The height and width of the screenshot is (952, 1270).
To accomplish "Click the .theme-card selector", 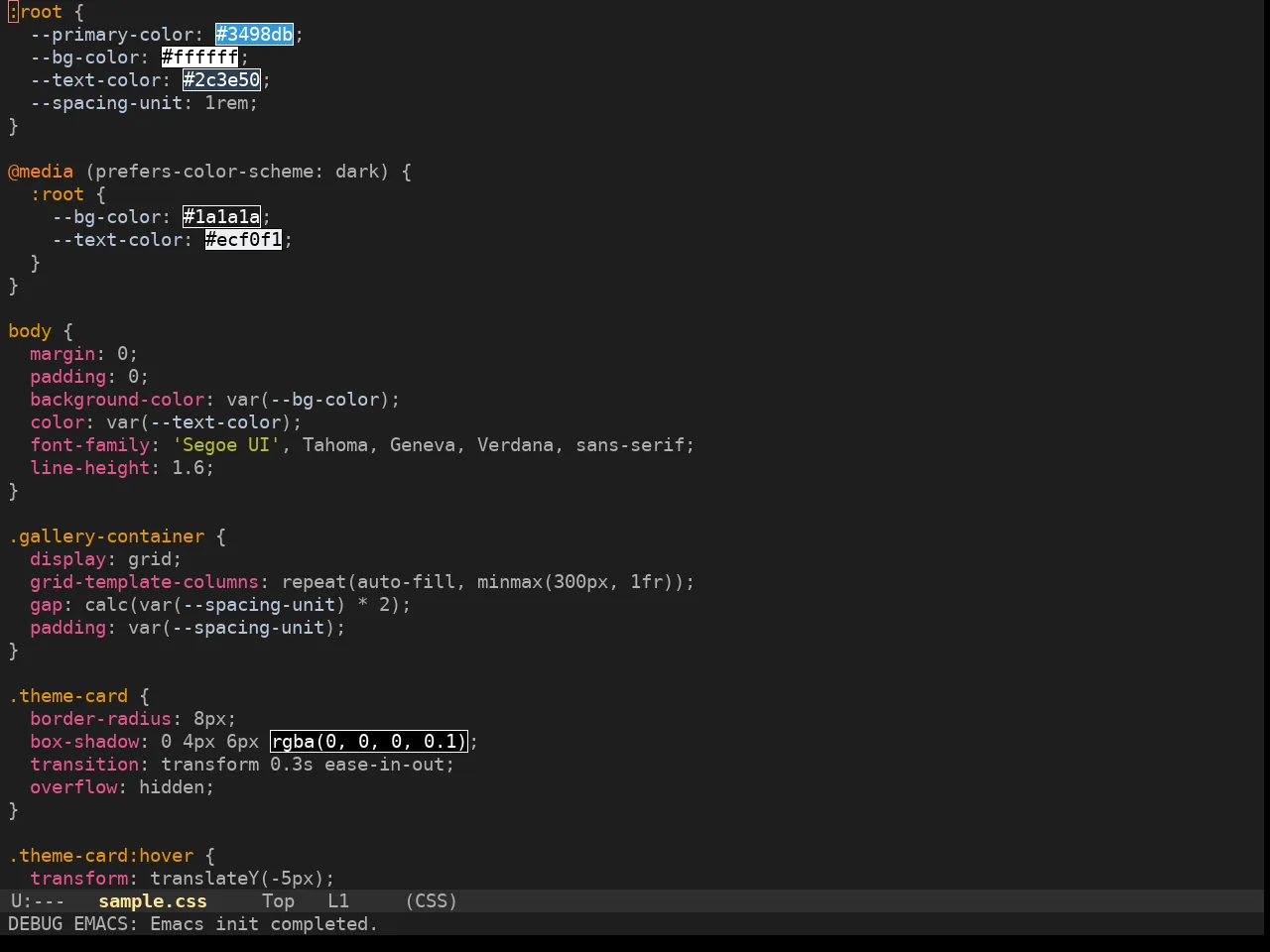I will coord(67,696).
